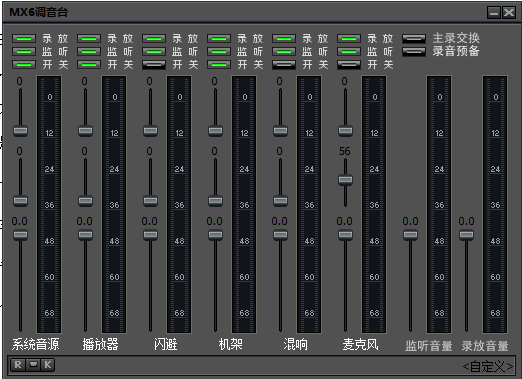Close the MX6调音台 window
This screenshot has height=379, width=522.
click(509, 13)
